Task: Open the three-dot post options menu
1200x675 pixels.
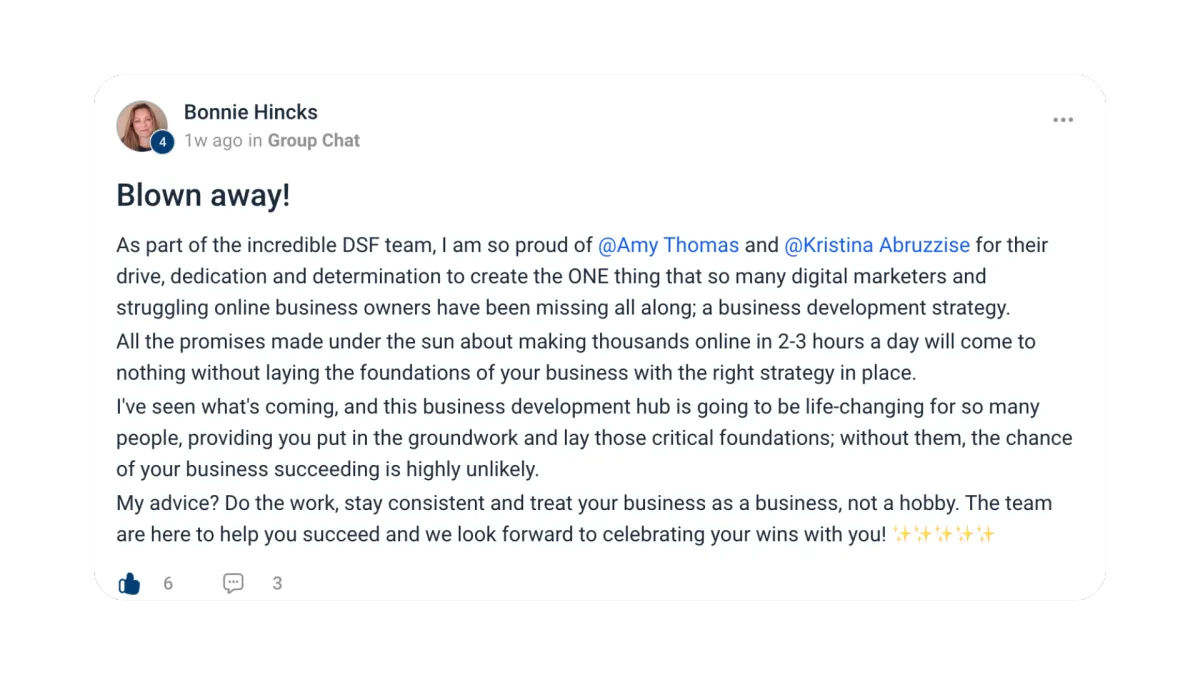Action: pyautogui.click(x=1062, y=120)
